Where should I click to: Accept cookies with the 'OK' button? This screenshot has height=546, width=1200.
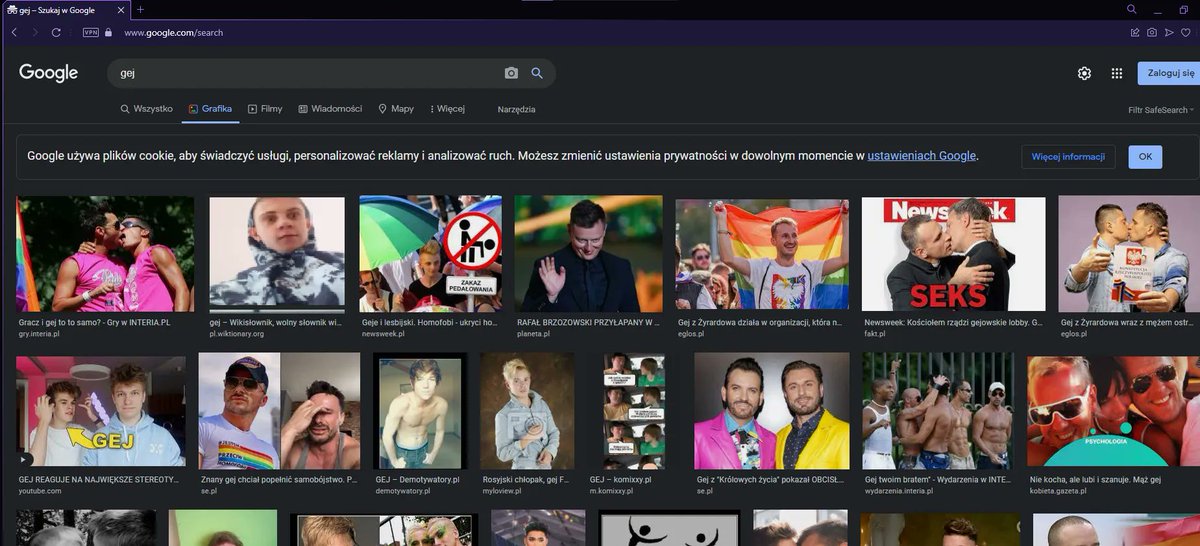(1145, 157)
